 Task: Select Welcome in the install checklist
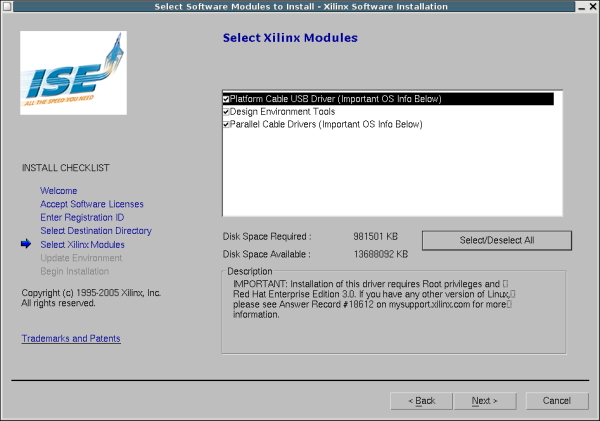pos(58,190)
